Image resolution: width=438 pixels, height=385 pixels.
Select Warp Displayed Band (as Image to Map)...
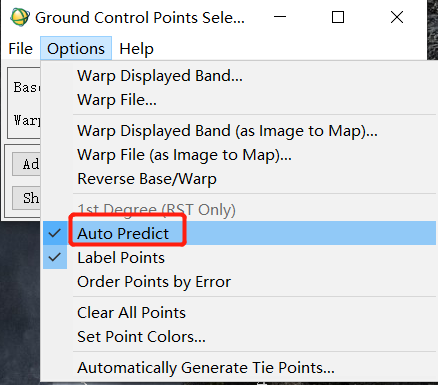point(239,131)
